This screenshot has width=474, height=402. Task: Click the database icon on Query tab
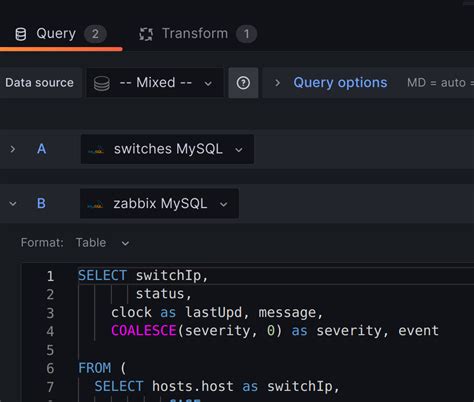pos(21,34)
